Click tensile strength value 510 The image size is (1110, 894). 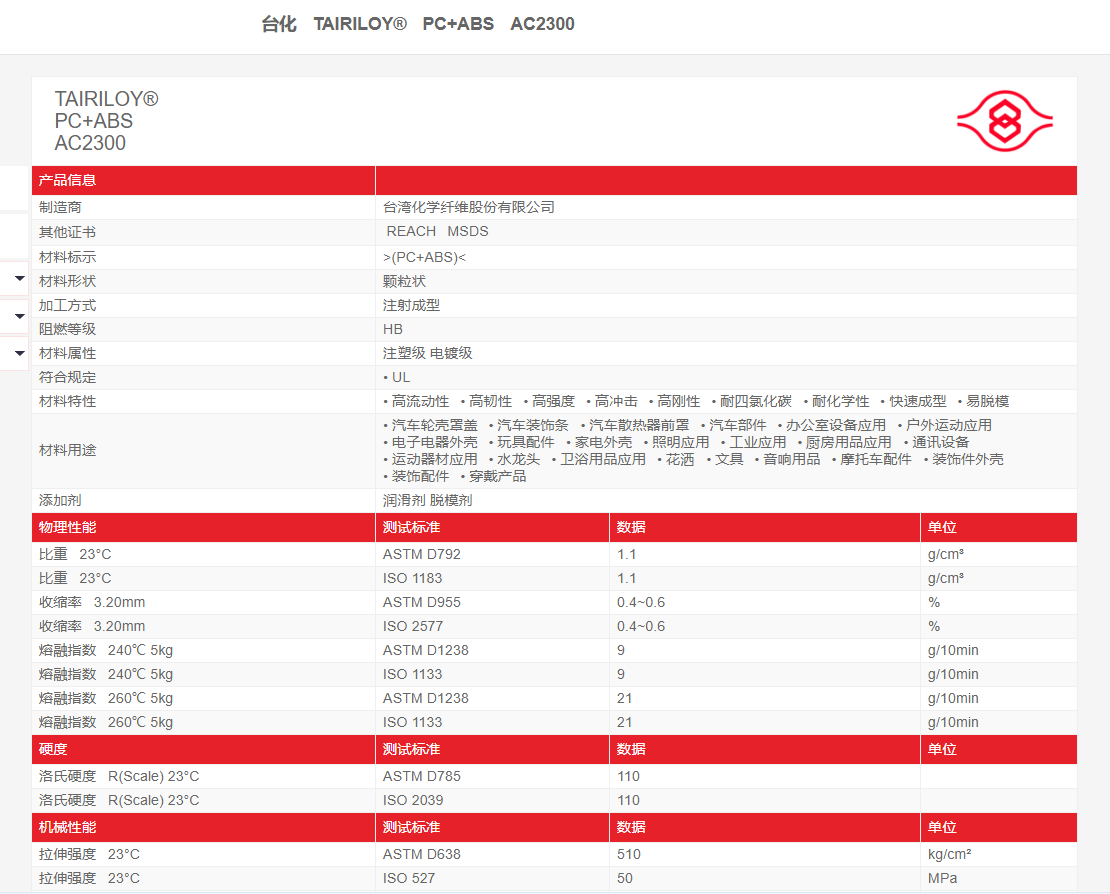click(x=629, y=854)
